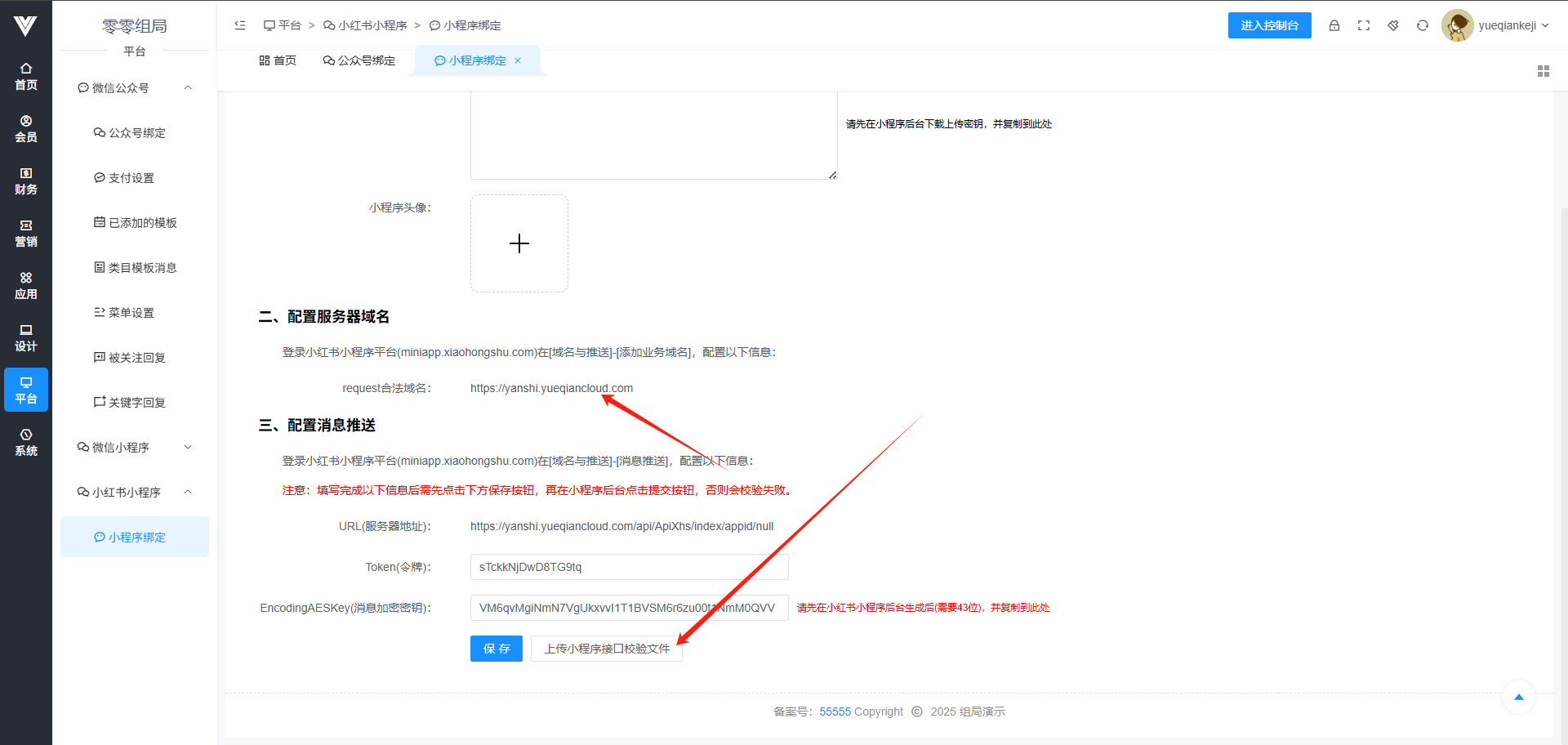The width and height of the screenshot is (1568, 745).
Task: Close the 小程序绑定 tab
Action: coord(518,60)
